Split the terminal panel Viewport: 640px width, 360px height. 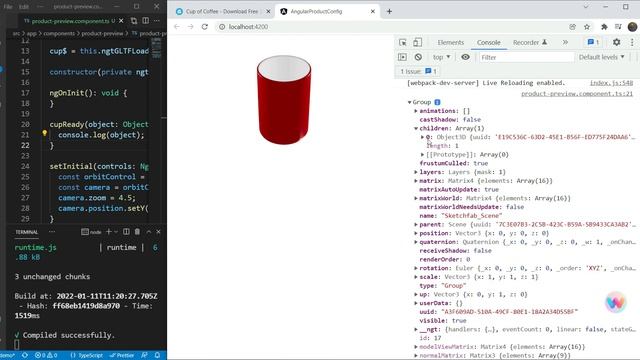[x=127, y=232]
